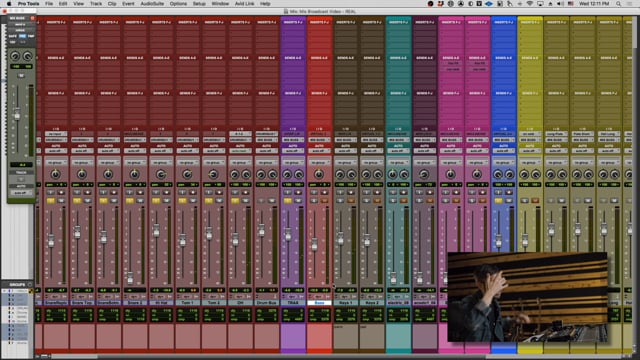Click the pan knob on Hi Hat track
The image size is (640, 360).
(161, 175)
